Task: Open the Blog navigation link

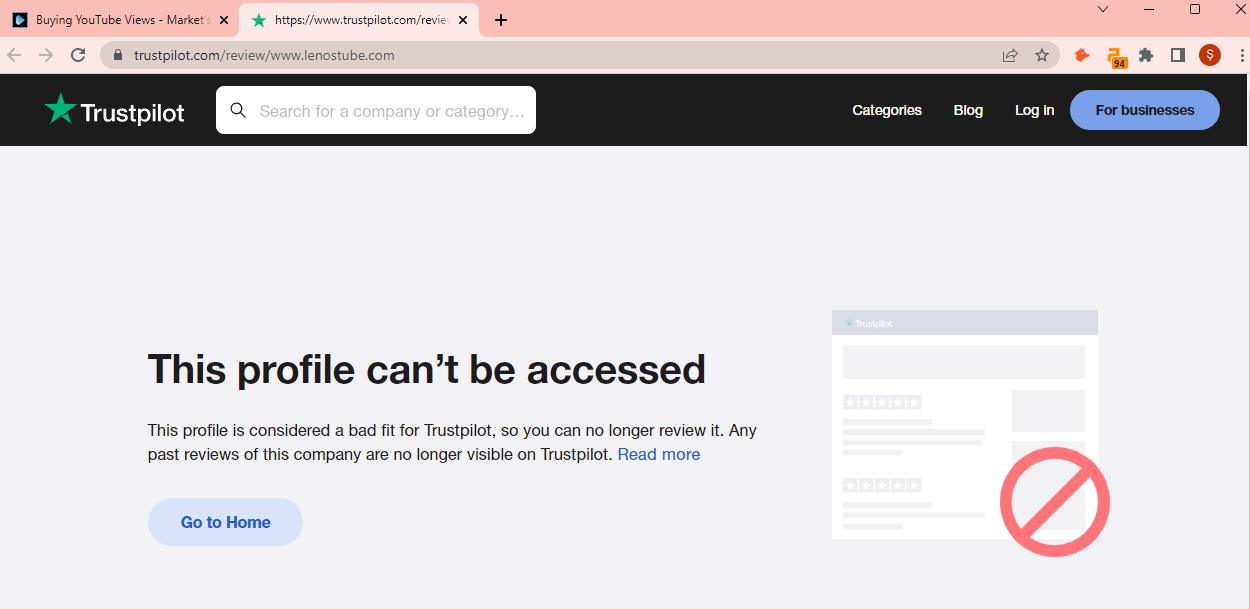Action: 968,110
